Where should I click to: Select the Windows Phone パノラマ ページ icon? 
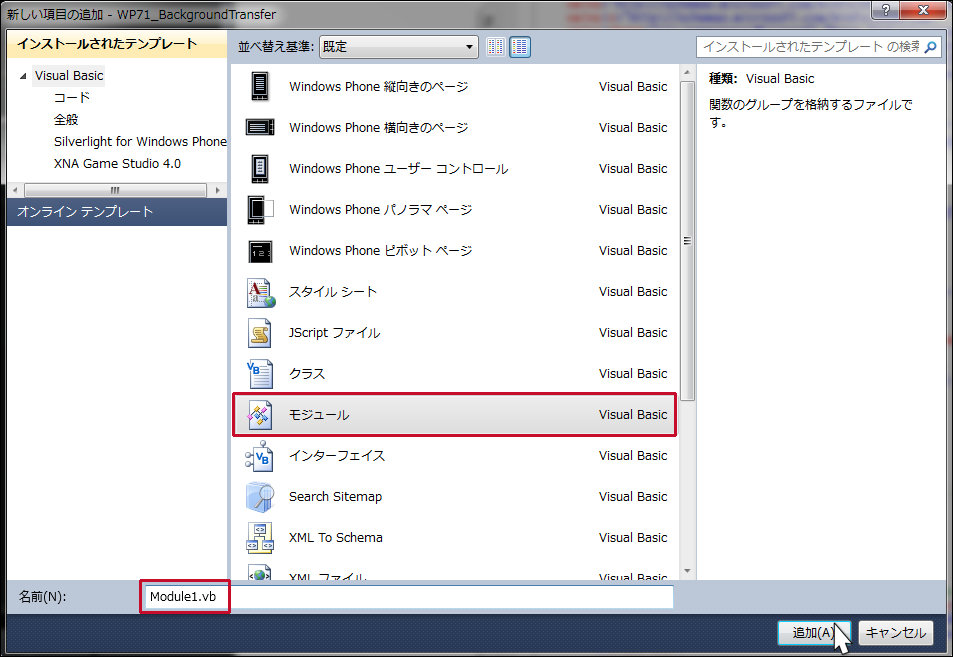coord(260,210)
